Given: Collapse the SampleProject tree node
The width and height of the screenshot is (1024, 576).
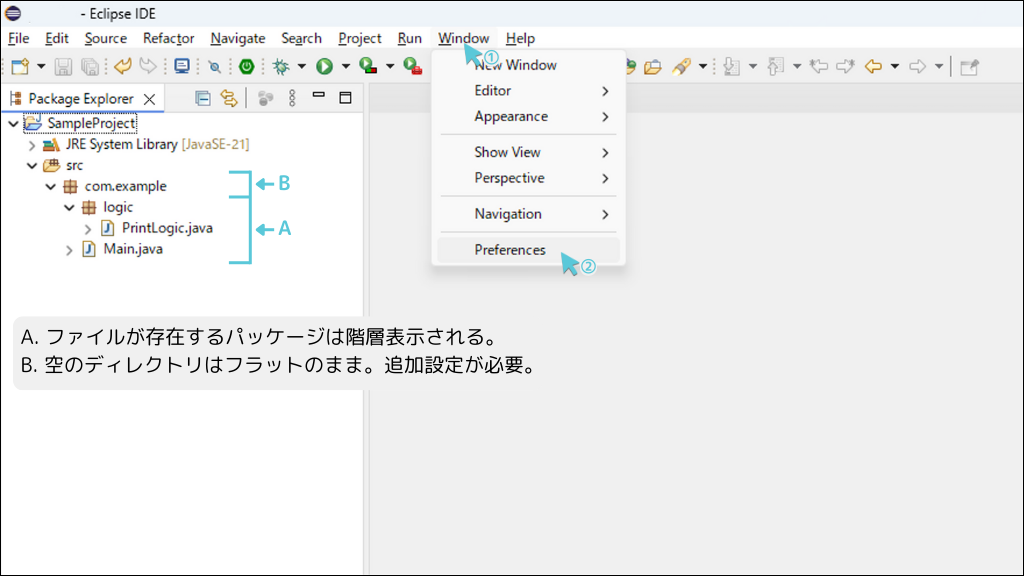Looking at the screenshot, I should [13, 123].
